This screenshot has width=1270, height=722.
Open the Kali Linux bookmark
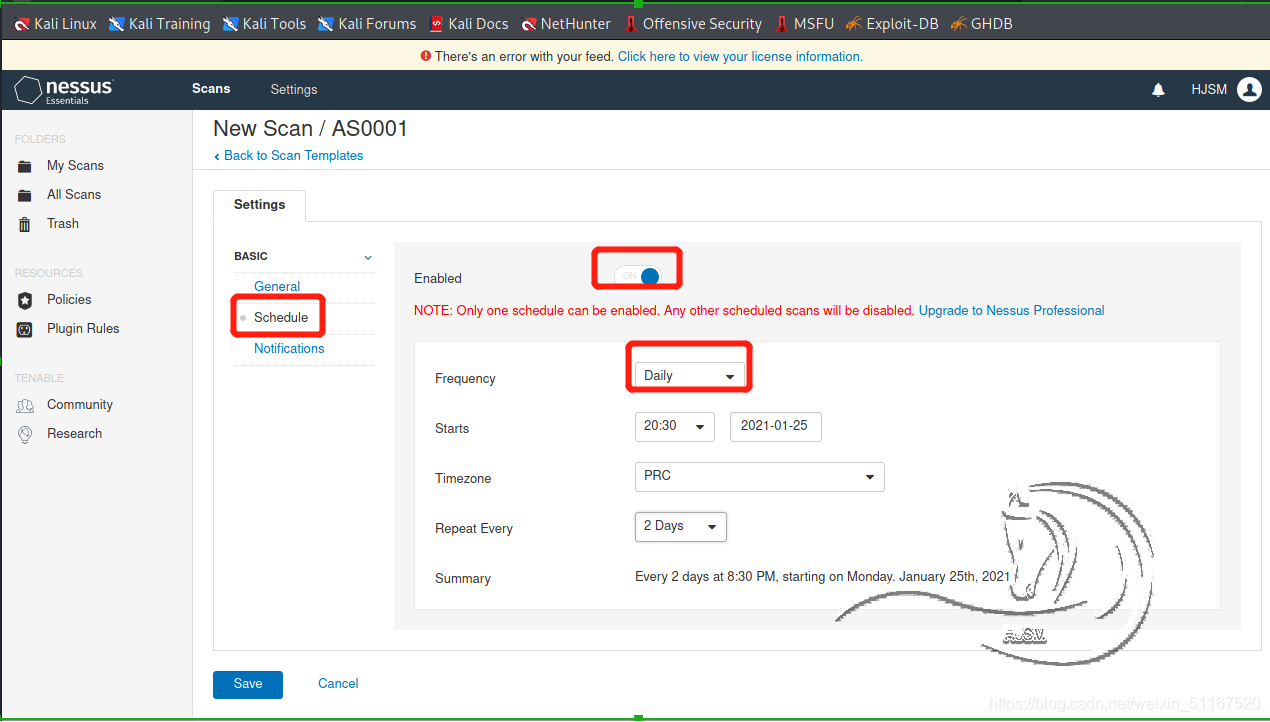(55, 24)
